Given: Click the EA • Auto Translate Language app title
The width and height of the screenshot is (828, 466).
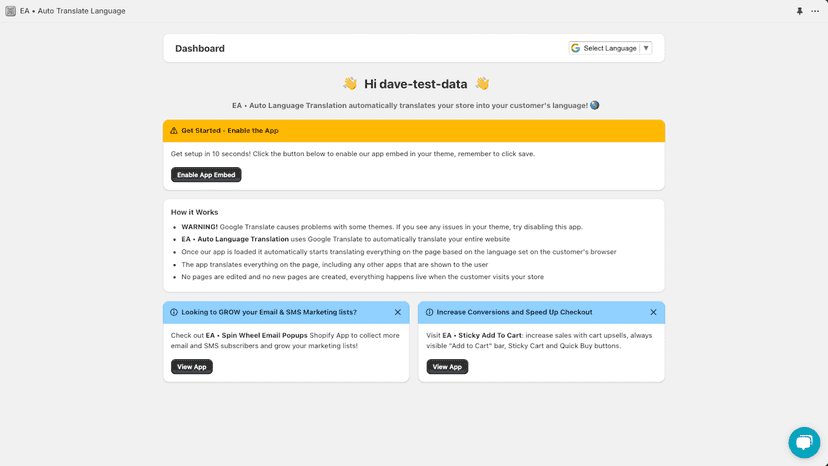Looking at the screenshot, I should tap(72, 11).
